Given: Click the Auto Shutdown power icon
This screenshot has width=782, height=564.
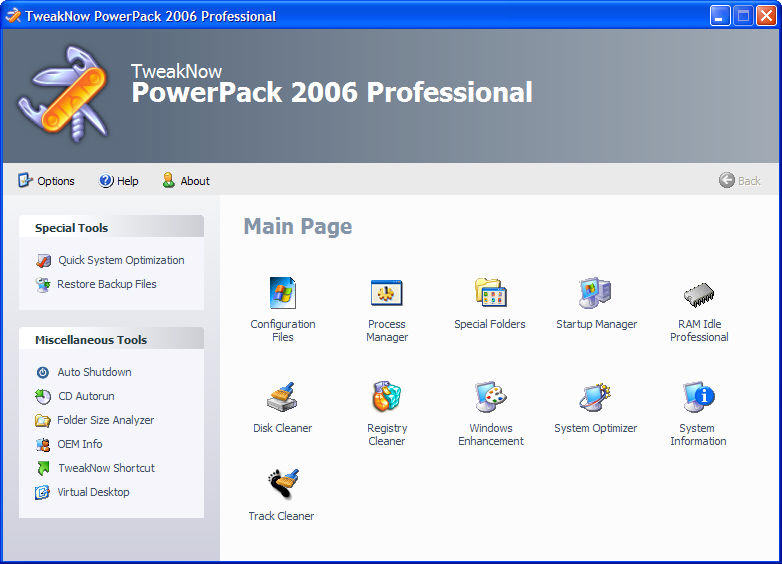Looking at the screenshot, I should (43, 372).
